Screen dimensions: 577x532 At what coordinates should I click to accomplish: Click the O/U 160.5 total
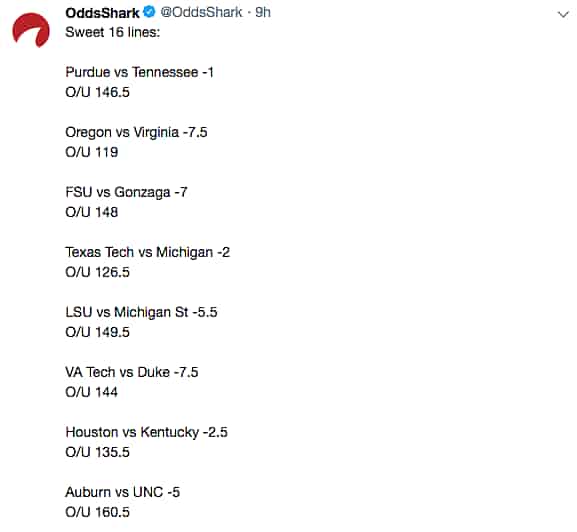(98, 512)
